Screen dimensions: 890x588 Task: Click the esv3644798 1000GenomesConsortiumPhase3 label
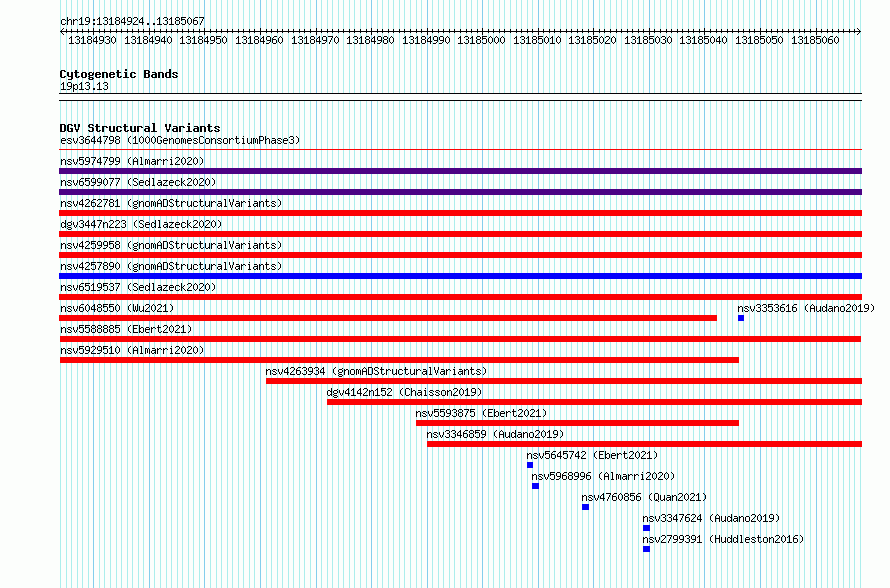pyautogui.click(x=180, y=140)
